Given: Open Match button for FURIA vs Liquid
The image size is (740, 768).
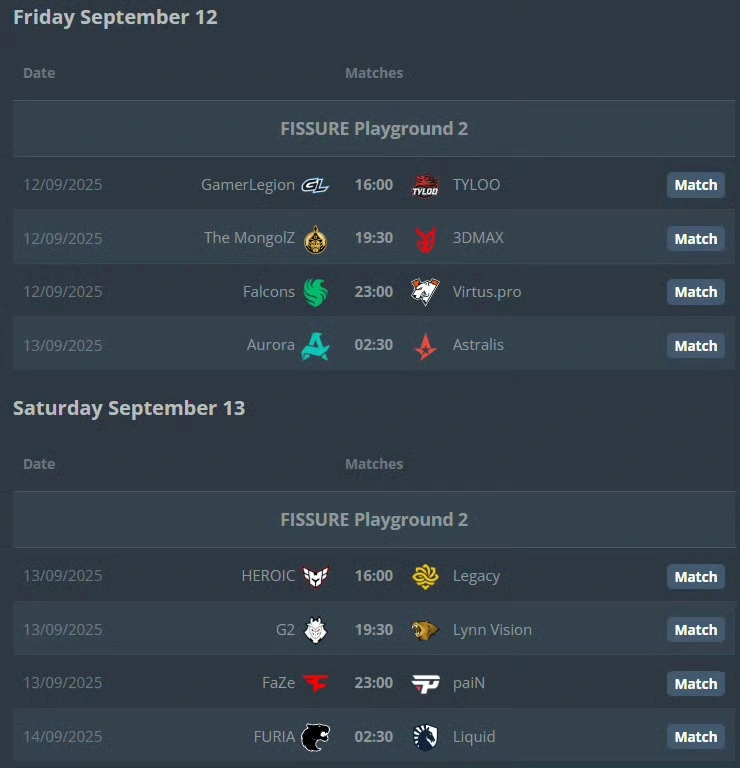Looking at the screenshot, I should coord(695,737).
